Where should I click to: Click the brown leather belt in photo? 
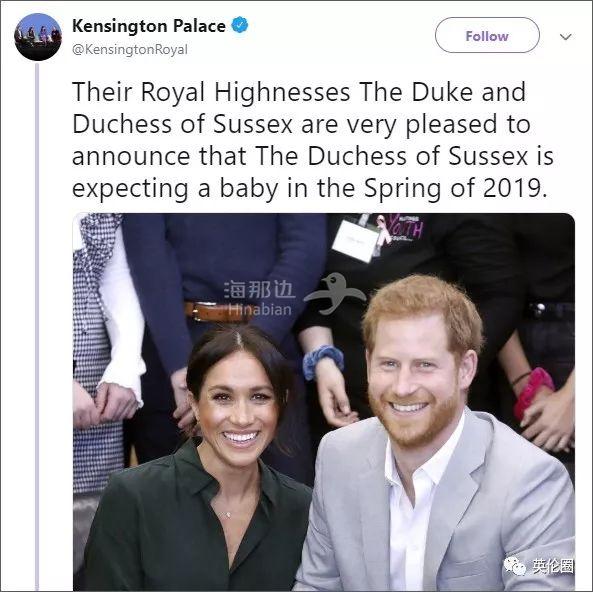(217, 311)
